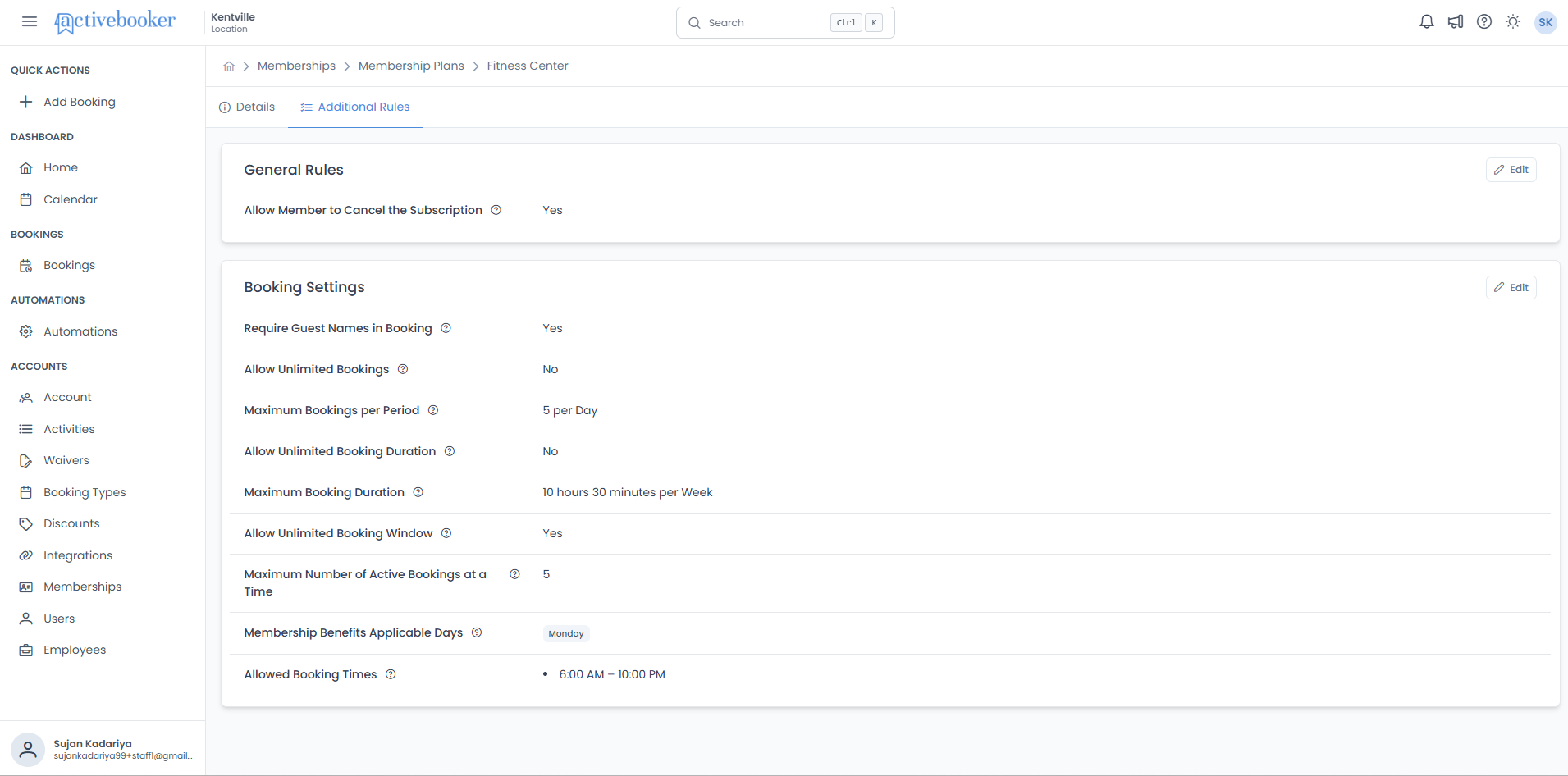Click the Discounts tag icon
1568x776 pixels.
pos(26,524)
